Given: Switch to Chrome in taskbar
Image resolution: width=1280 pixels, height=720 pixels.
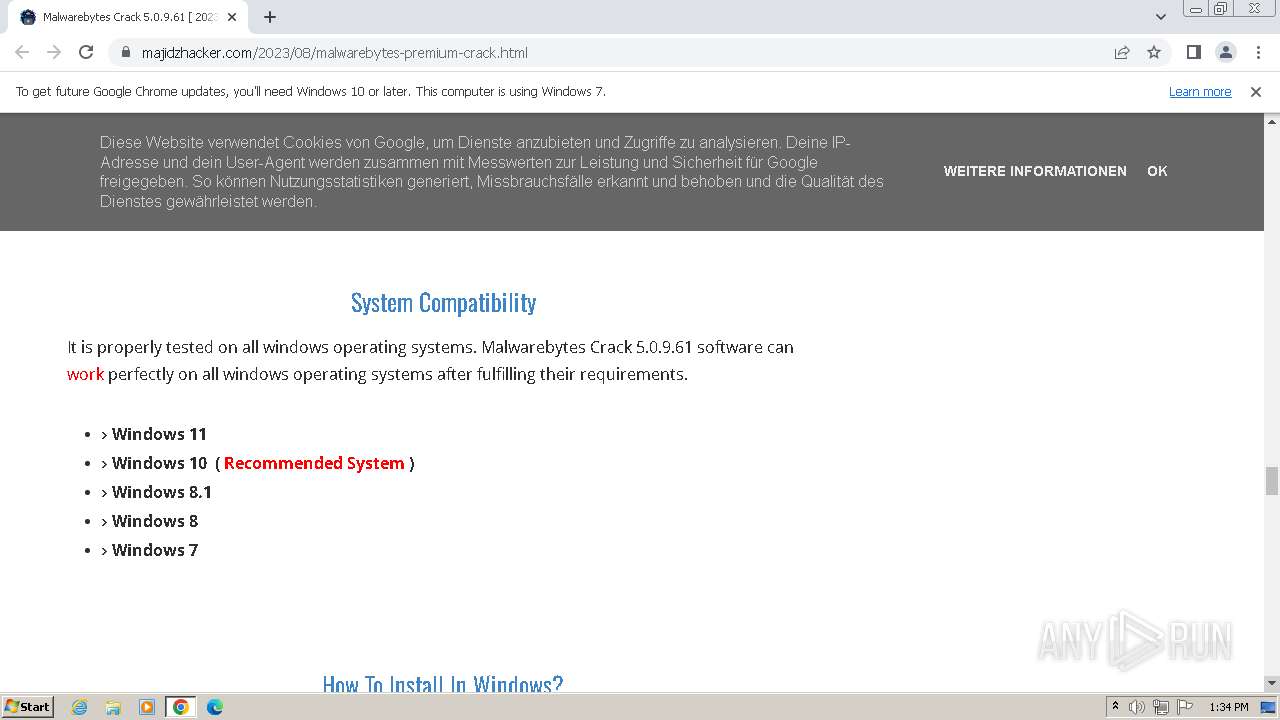Looking at the screenshot, I should [181, 707].
